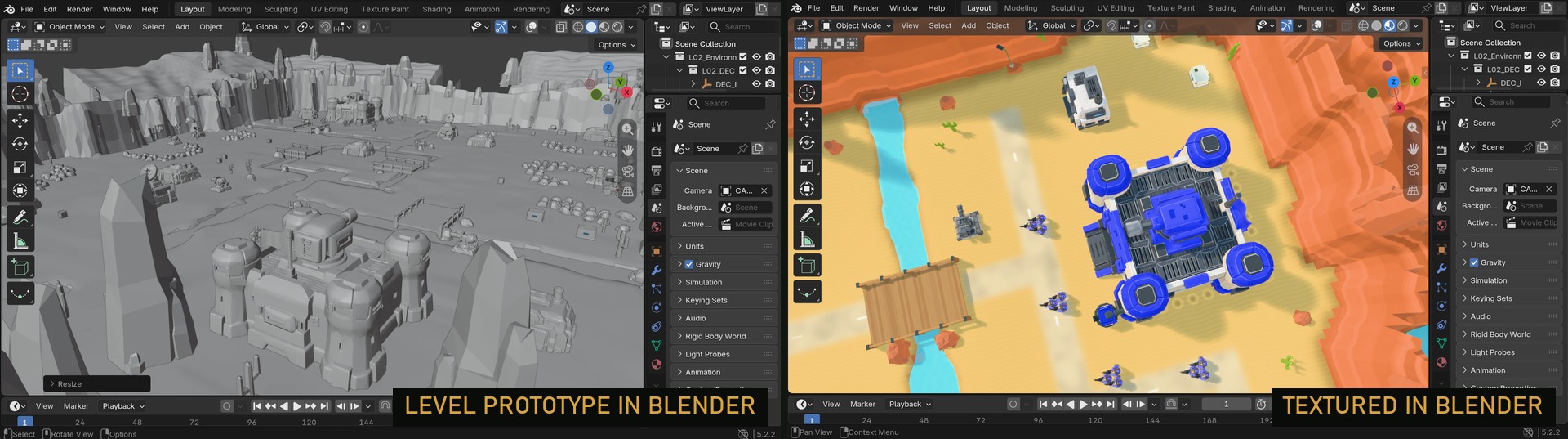Screen dimensions: 1568x439
Task: Select the Add Cube tool in the prototype window
Action: (x=20, y=267)
